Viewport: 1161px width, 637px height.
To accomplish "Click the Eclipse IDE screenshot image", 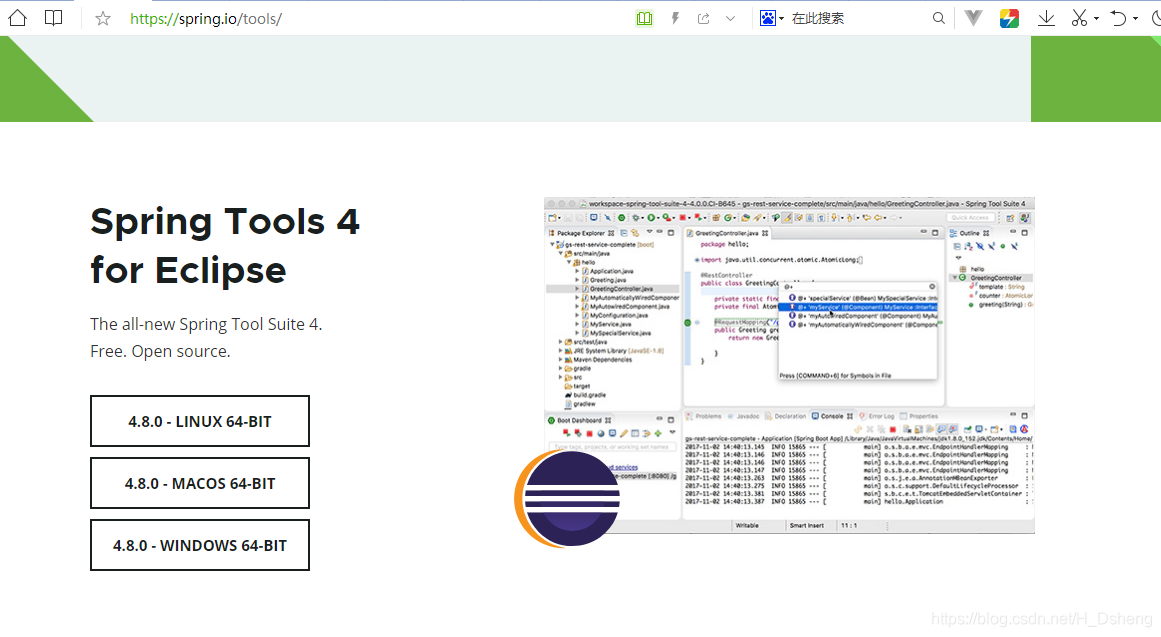I will [789, 365].
